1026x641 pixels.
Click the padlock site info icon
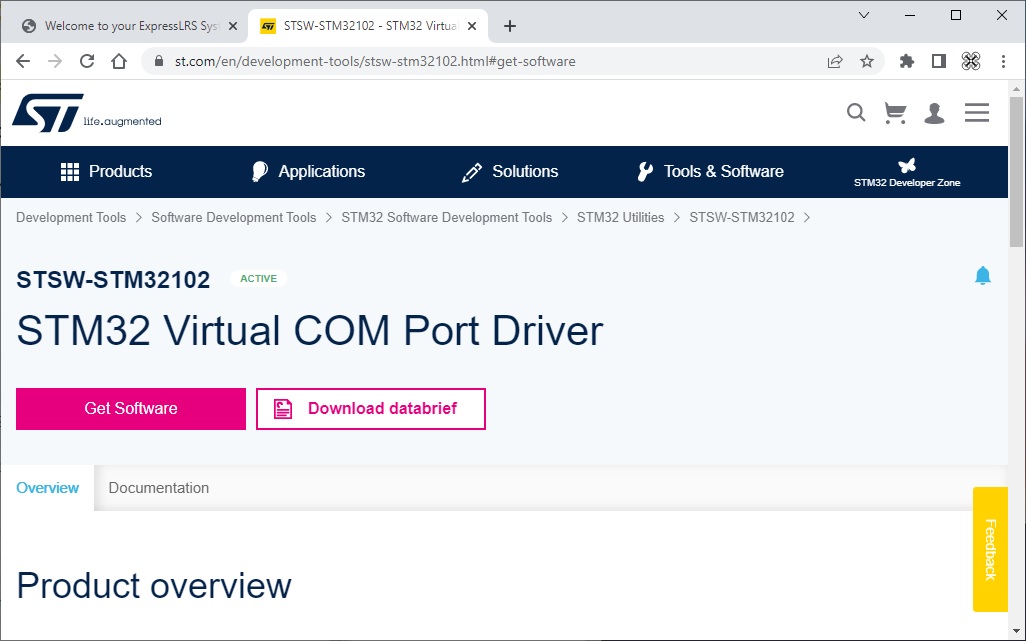click(x=158, y=61)
